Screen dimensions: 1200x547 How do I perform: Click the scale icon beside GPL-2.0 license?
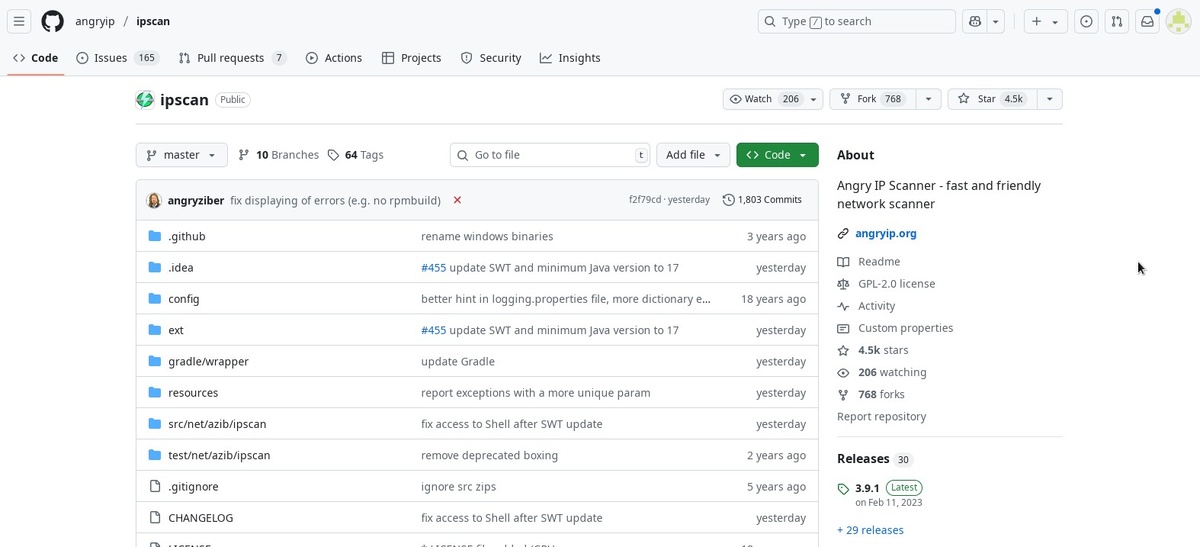843,284
